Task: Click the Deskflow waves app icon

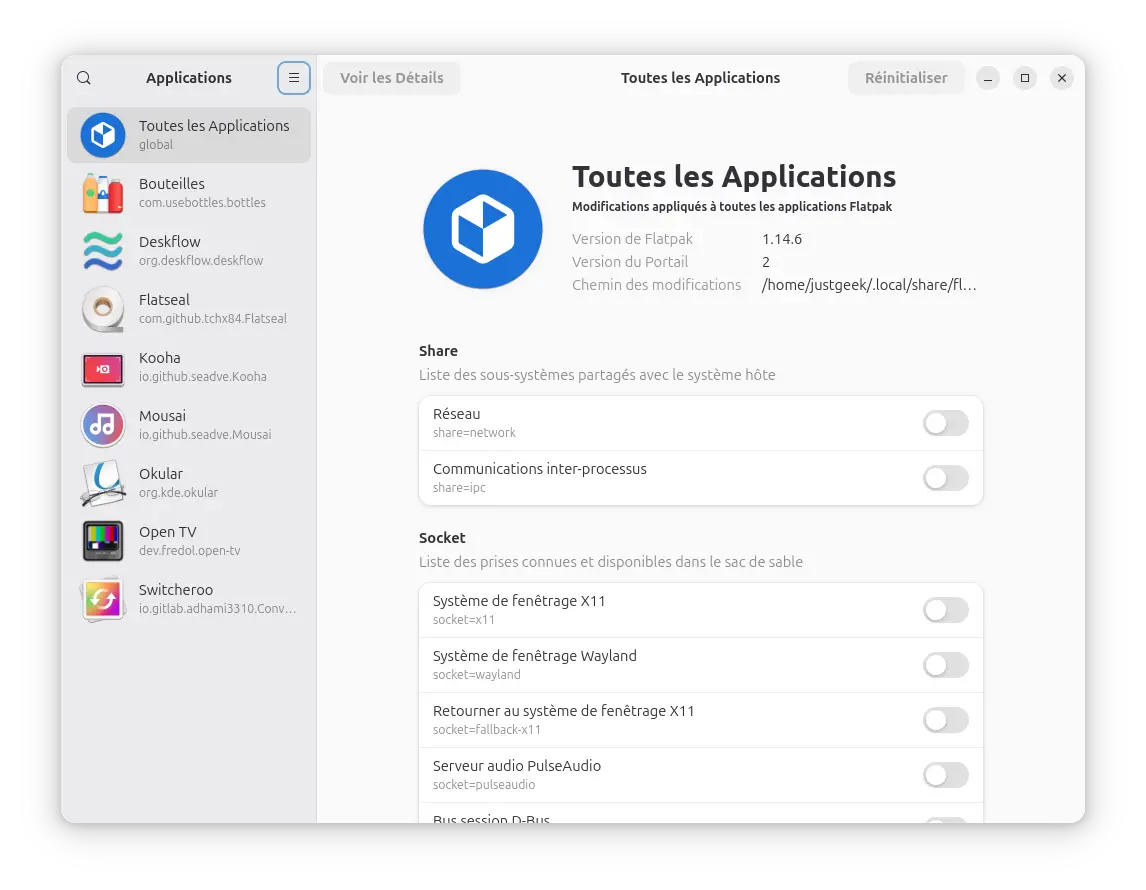Action: pos(103,251)
